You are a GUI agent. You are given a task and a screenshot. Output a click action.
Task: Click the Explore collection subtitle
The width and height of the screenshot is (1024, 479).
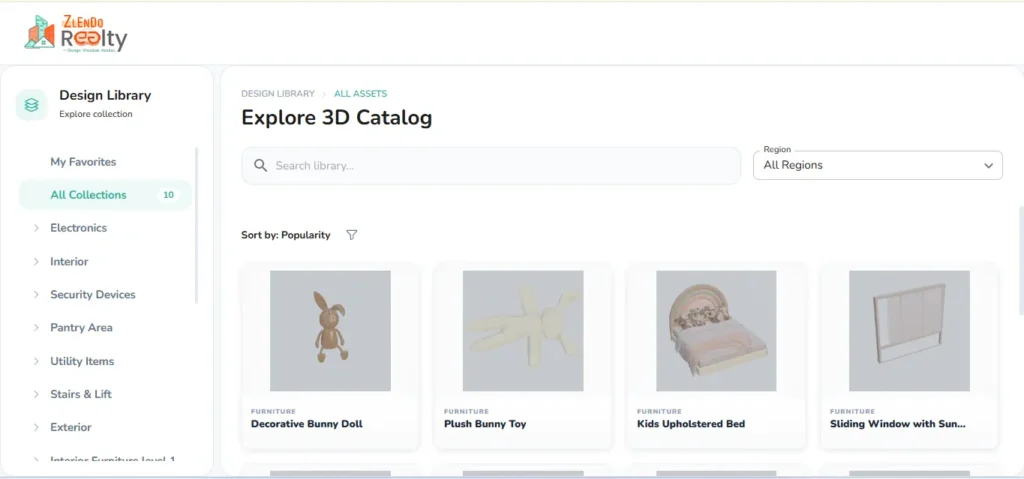pyautogui.click(x=95, y=114)
